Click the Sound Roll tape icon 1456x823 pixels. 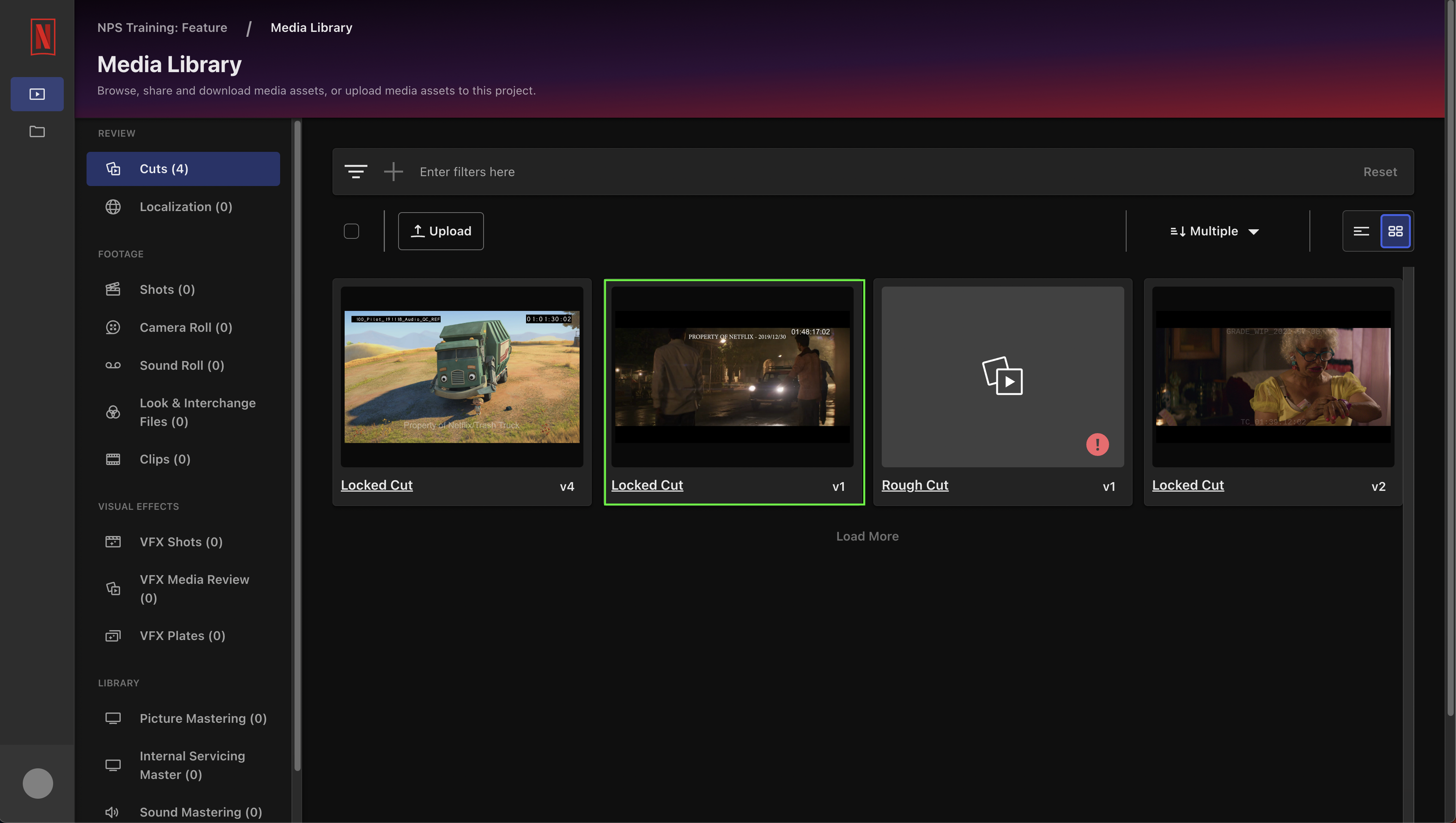tap(113, 365)
